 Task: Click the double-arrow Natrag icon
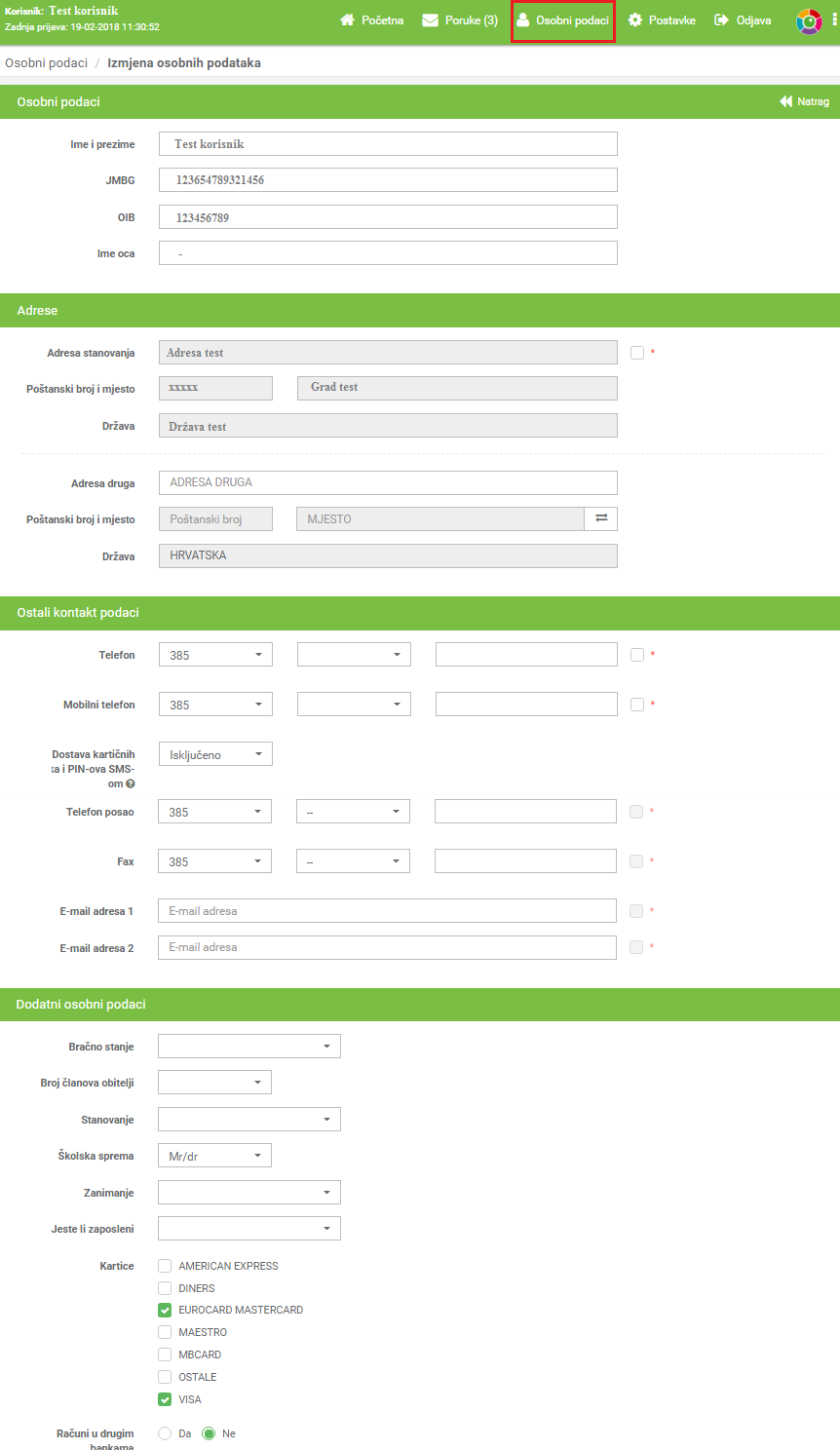tap(785, 101)
